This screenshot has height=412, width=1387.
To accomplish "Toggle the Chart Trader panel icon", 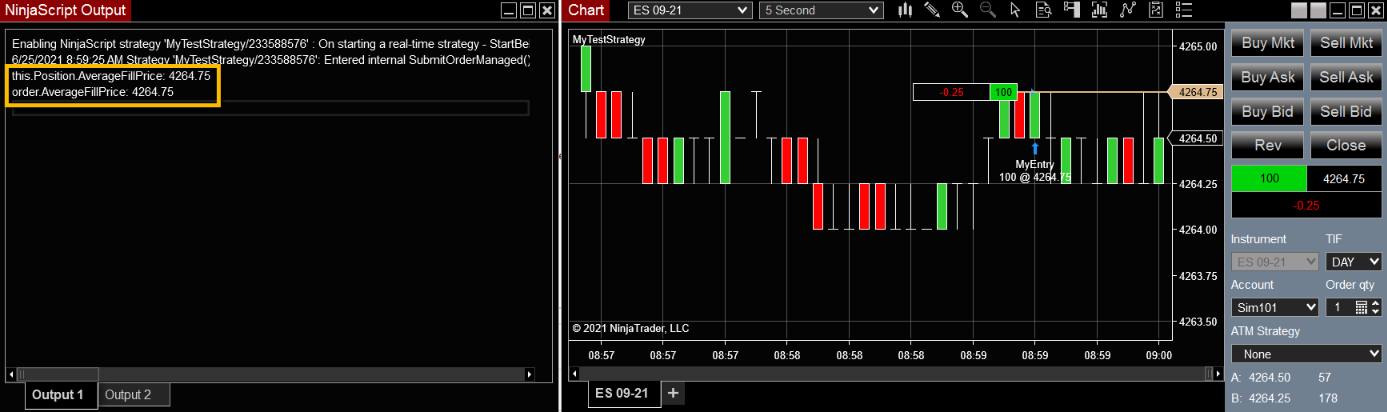I will (1071, 10).
